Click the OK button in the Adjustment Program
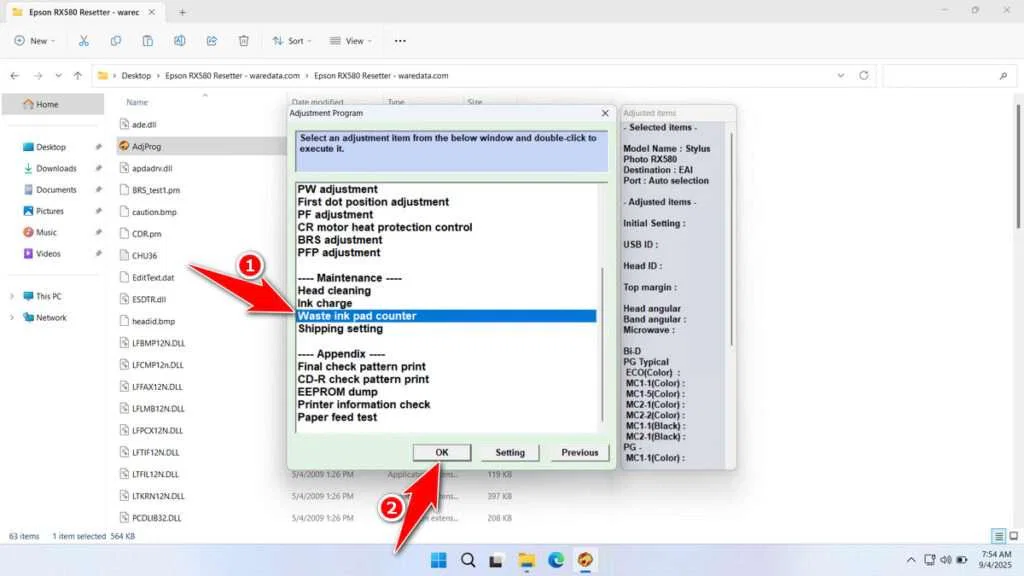1024x576 pixels. pyautogui.click(x=441, y=452)
